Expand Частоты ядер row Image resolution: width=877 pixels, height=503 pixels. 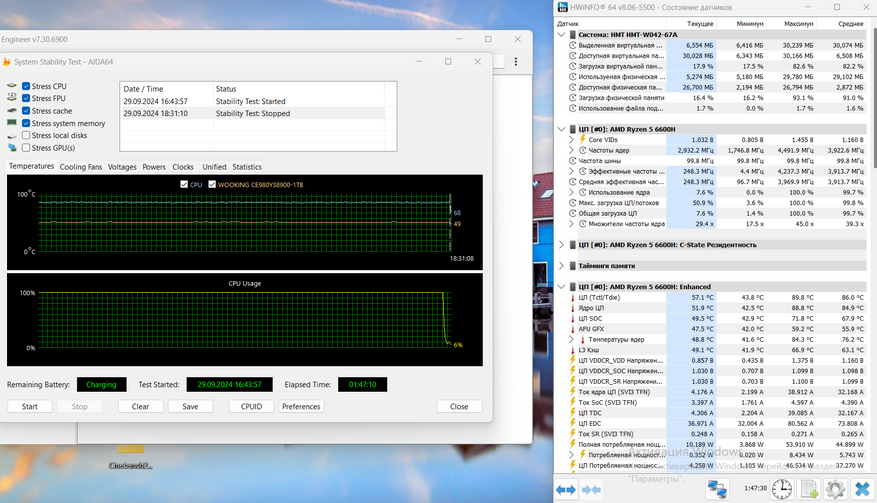(x=572, y=150)
